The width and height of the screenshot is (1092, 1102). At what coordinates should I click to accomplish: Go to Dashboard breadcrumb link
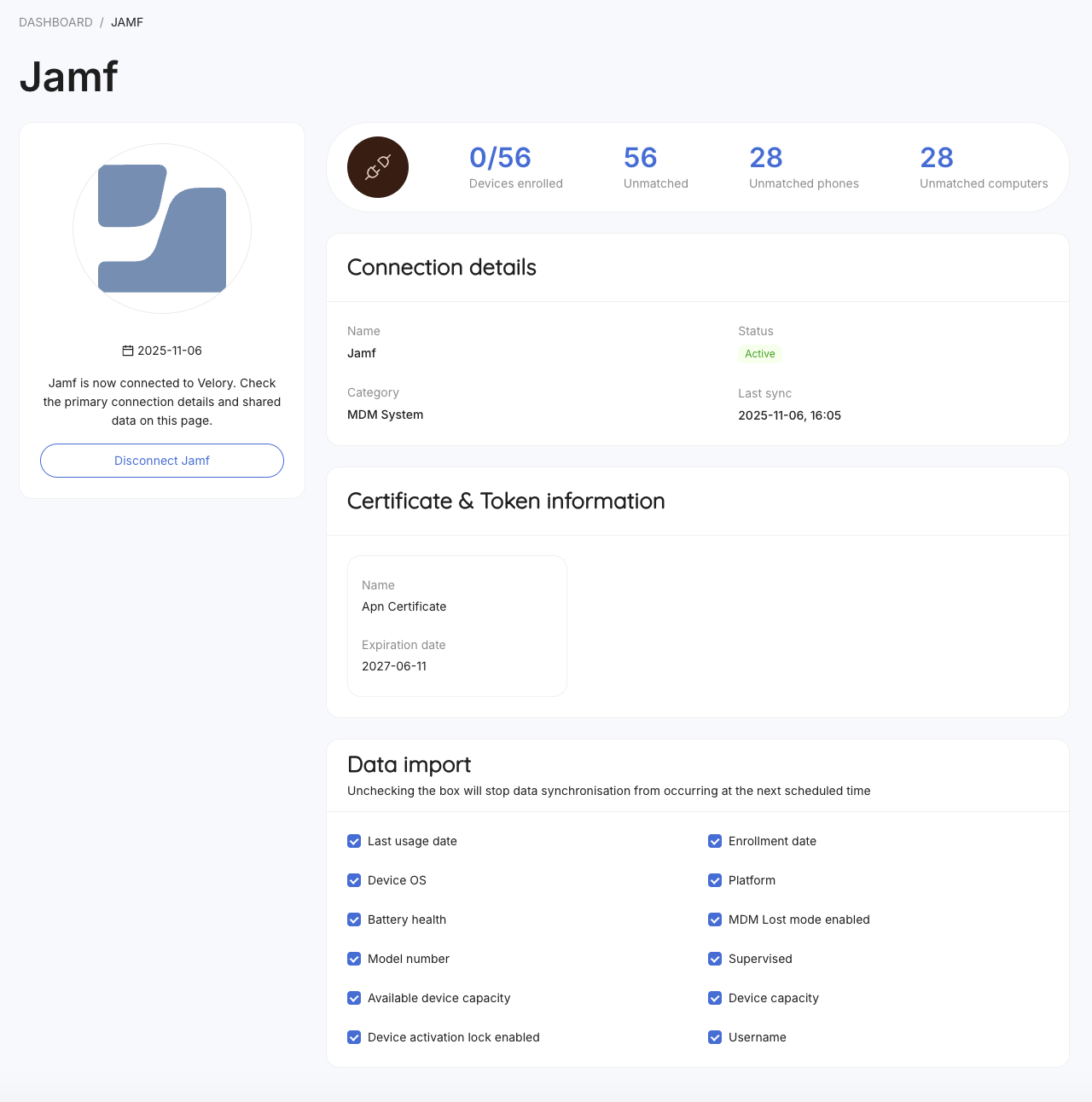(x=55, y=22)
